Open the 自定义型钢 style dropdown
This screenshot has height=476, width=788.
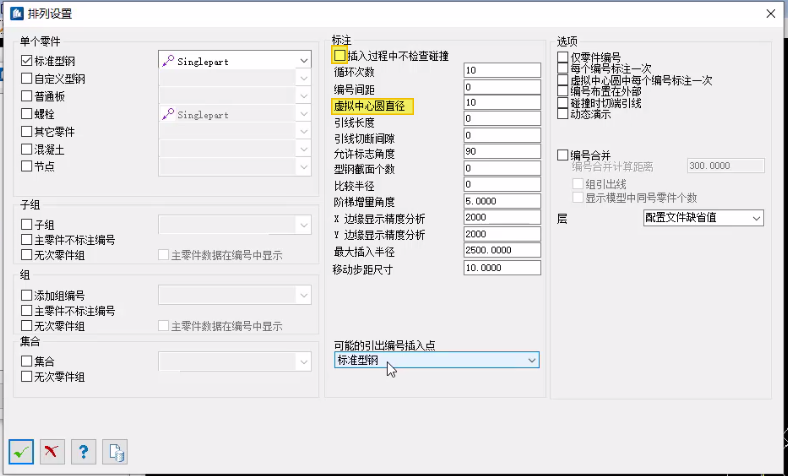tap(235, 78)
